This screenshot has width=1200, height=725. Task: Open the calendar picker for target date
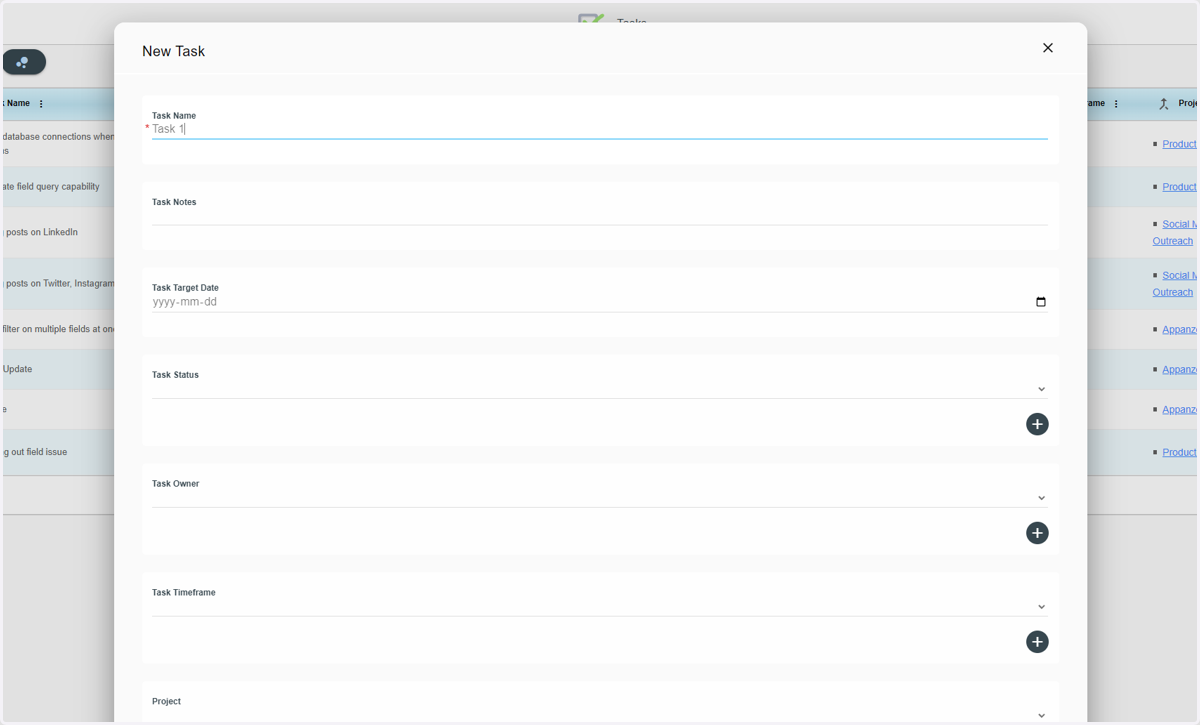pyautogui.click(x=1041, y=302)
